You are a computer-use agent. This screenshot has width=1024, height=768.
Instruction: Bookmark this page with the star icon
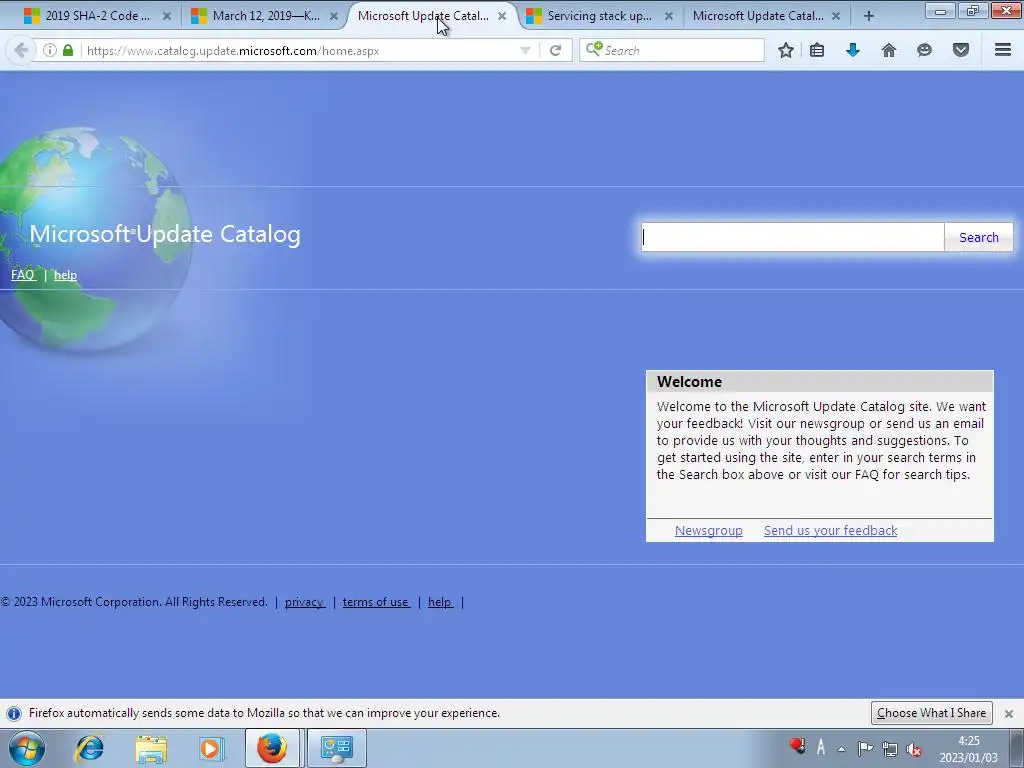coord(786,50)
